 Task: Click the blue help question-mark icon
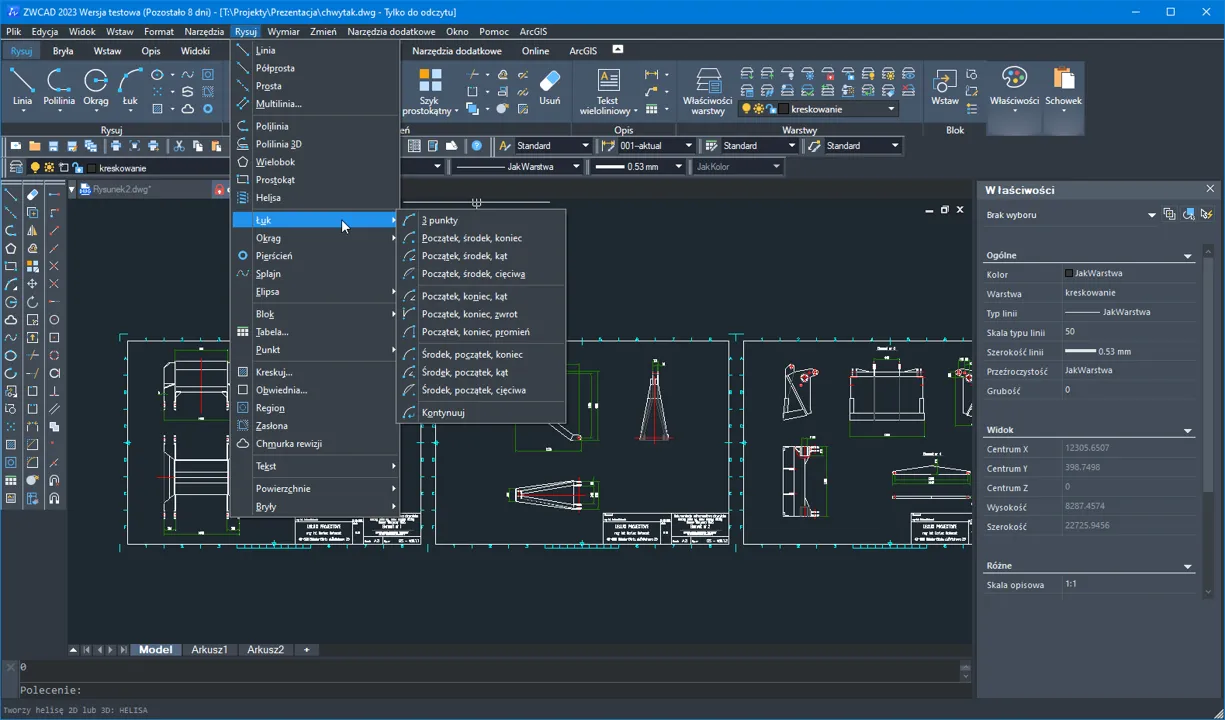(477, 146)
